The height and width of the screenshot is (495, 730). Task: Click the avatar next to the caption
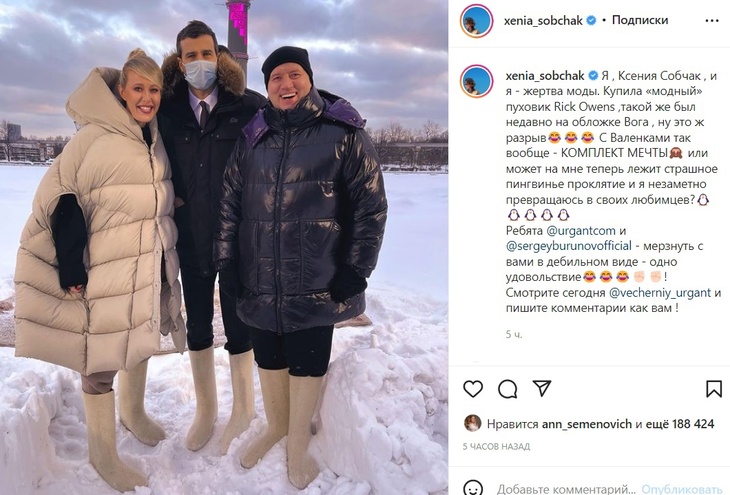point(476,81)
